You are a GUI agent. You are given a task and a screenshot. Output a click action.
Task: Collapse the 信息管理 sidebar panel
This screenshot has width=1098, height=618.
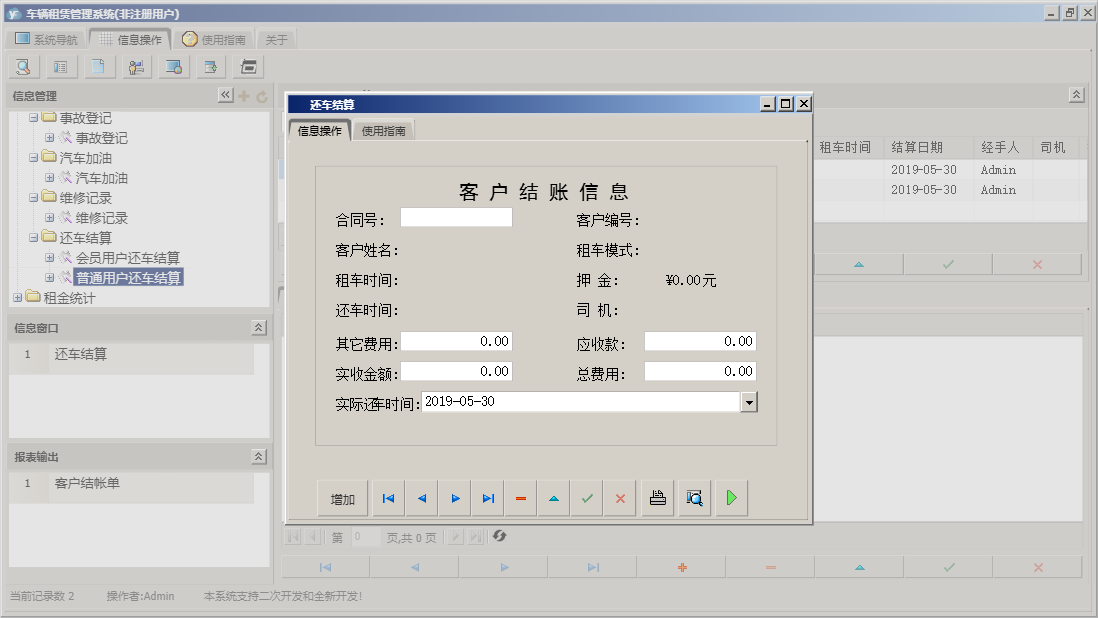225,95
